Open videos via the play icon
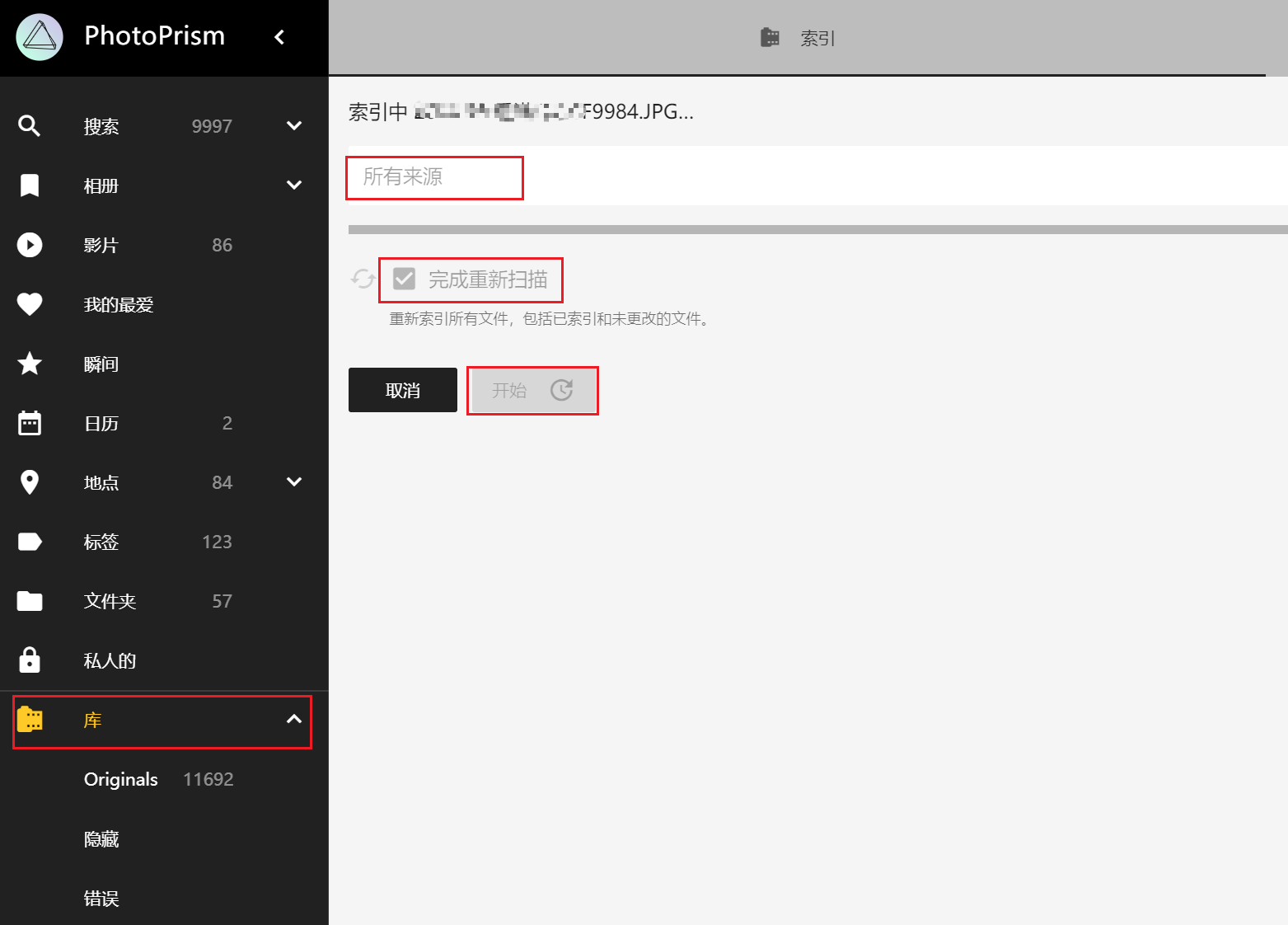The image size is (1288, 925). click(x=30, y=245)
